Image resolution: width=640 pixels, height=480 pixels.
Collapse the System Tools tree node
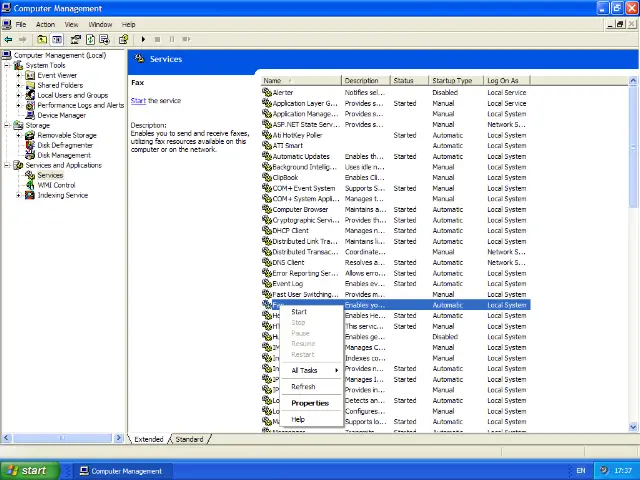pos(7,65)
